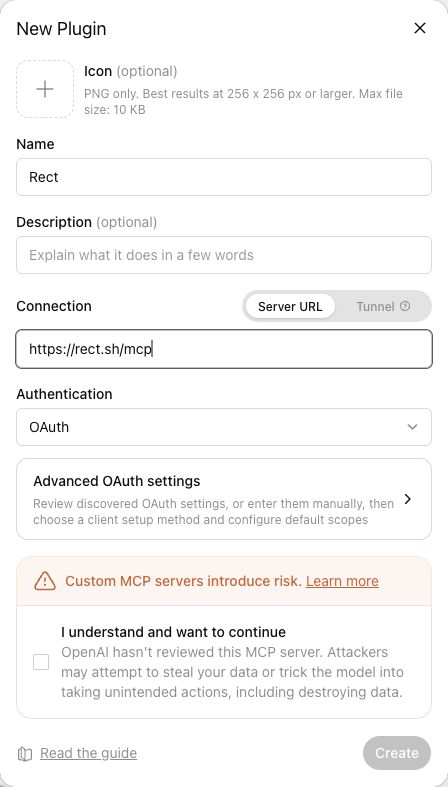Image resolution: width=448 pixels, height=787 pixels.
Task: Open the Read the guide link
Action: (x=88, y=753)
